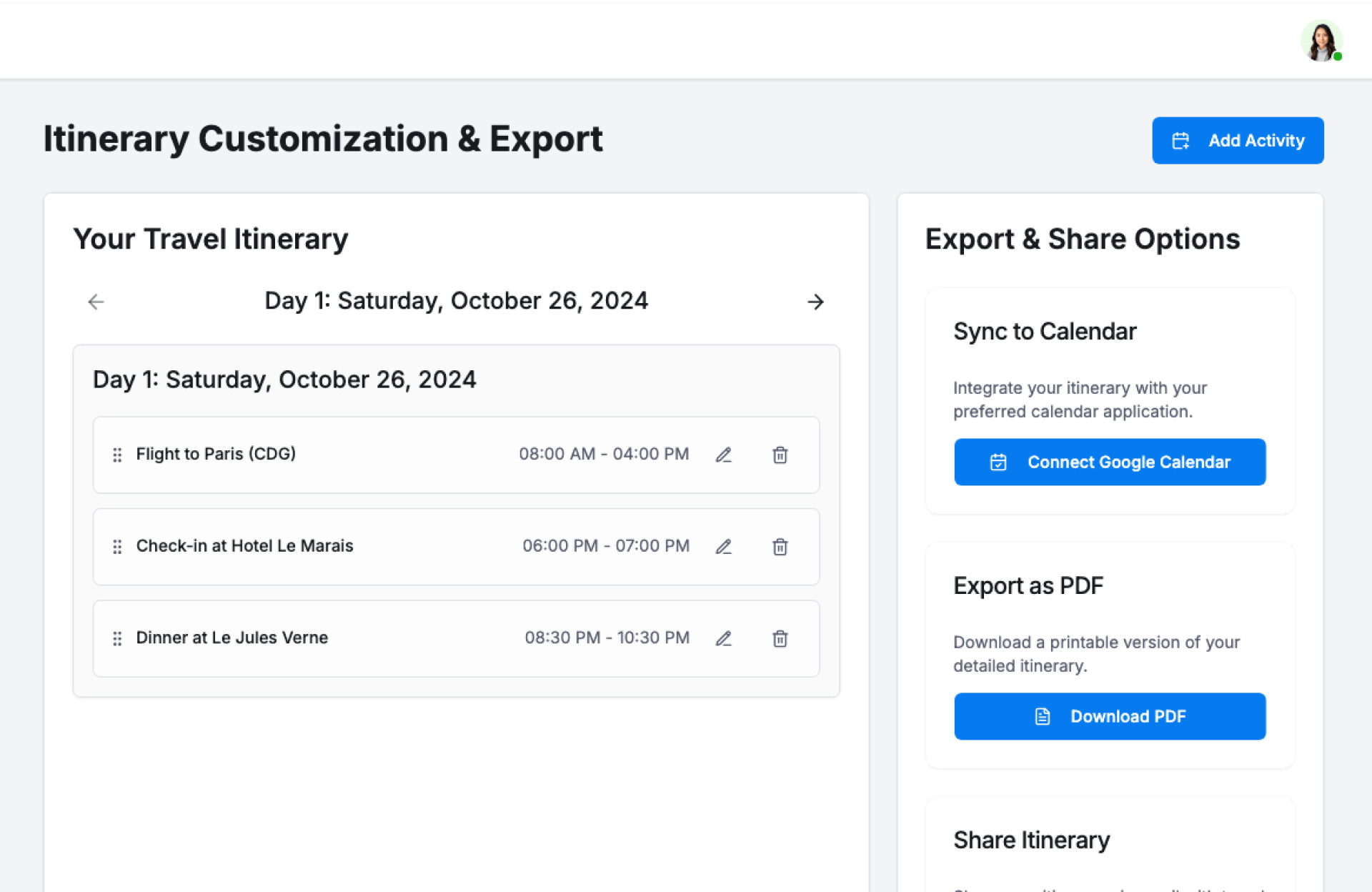Click the calendar icon in Add Activity
Image resolution: width=1372 pixels, height=892 pixels.
[1180, 141]
